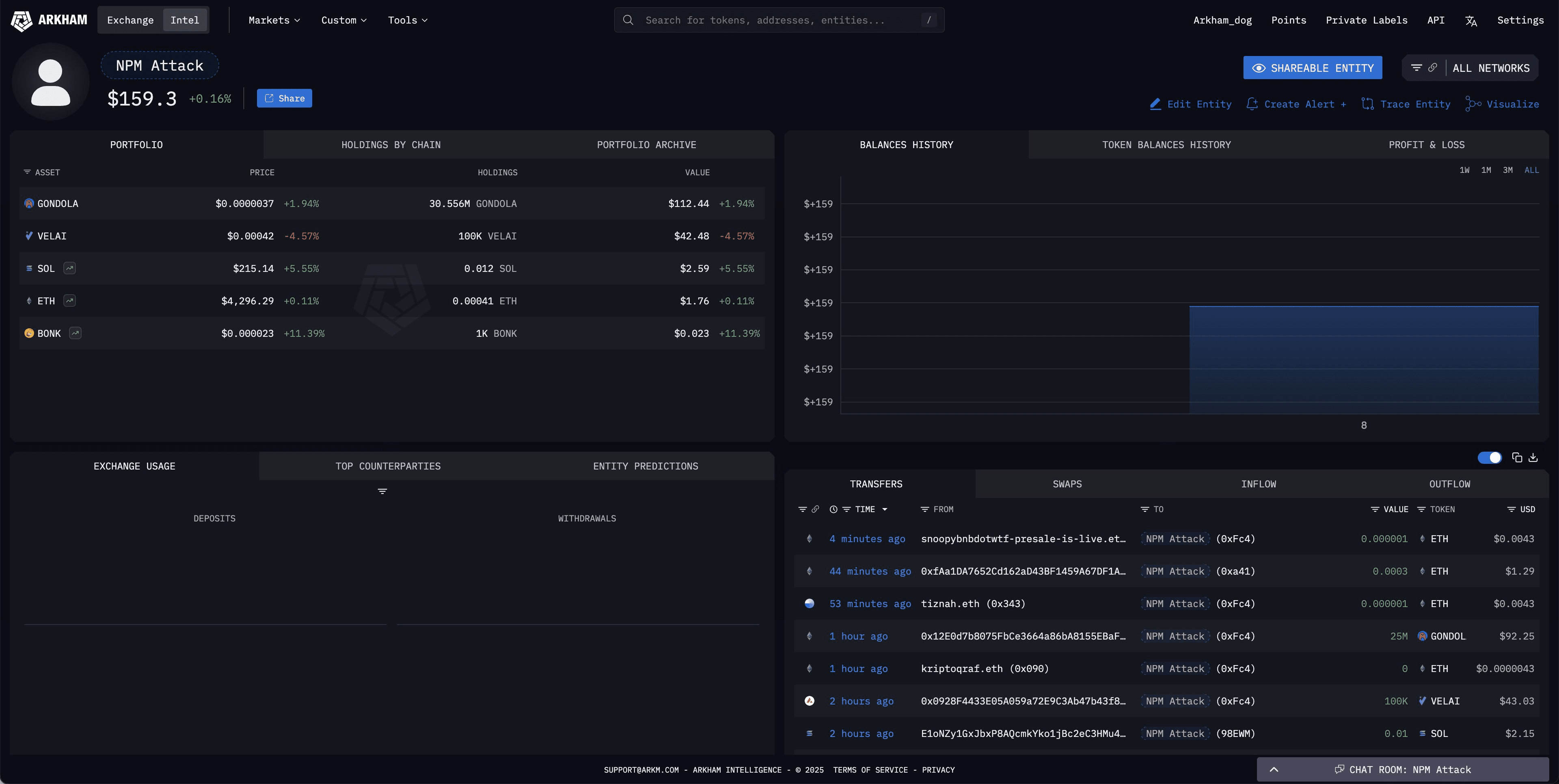Image resolution: width=1559 pixels, height=784 pixels.
Task: Click the Arkham logo icon
Action: click(x=21, y=21)
